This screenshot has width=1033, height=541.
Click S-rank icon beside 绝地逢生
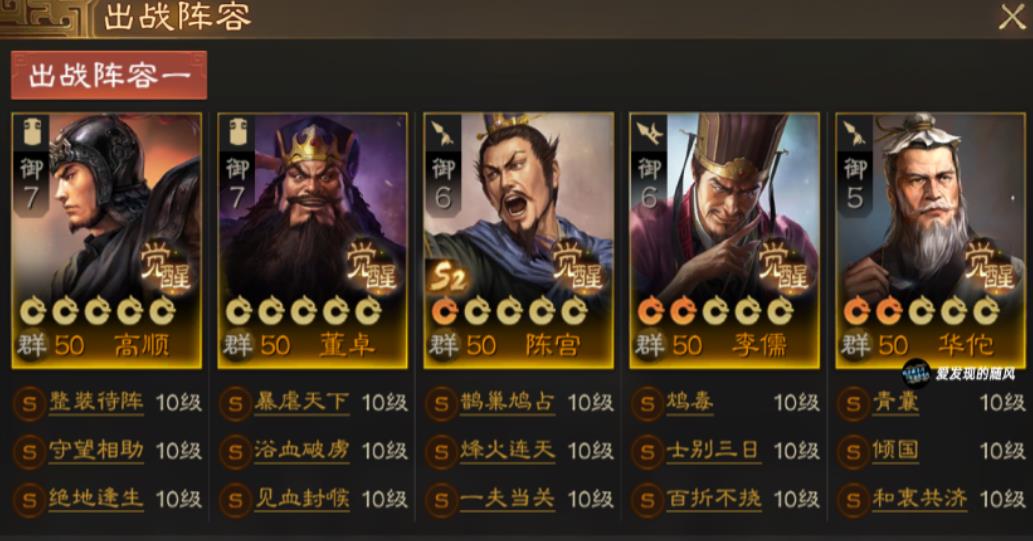(x=29, y=500)
